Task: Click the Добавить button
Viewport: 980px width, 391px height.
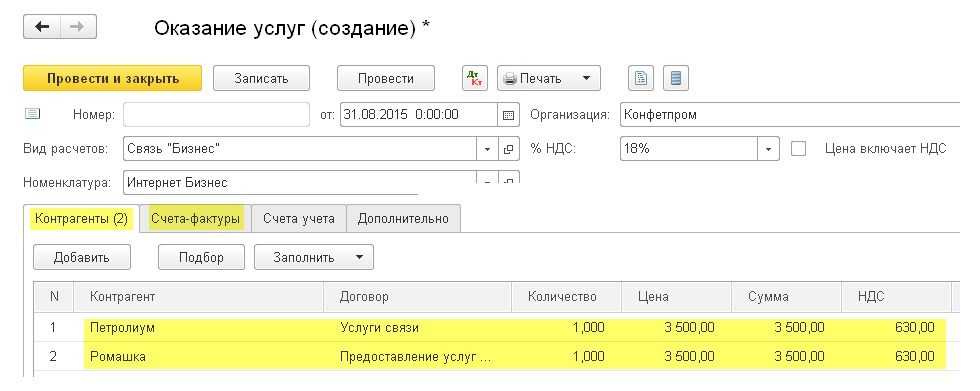Action: [82, 257]
